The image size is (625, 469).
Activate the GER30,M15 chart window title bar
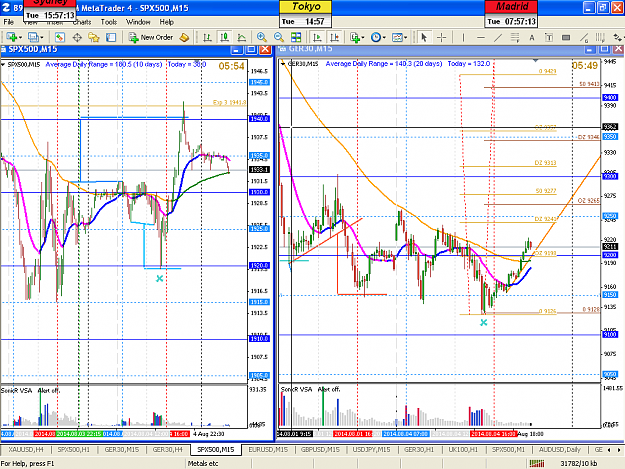pos(430,49)
